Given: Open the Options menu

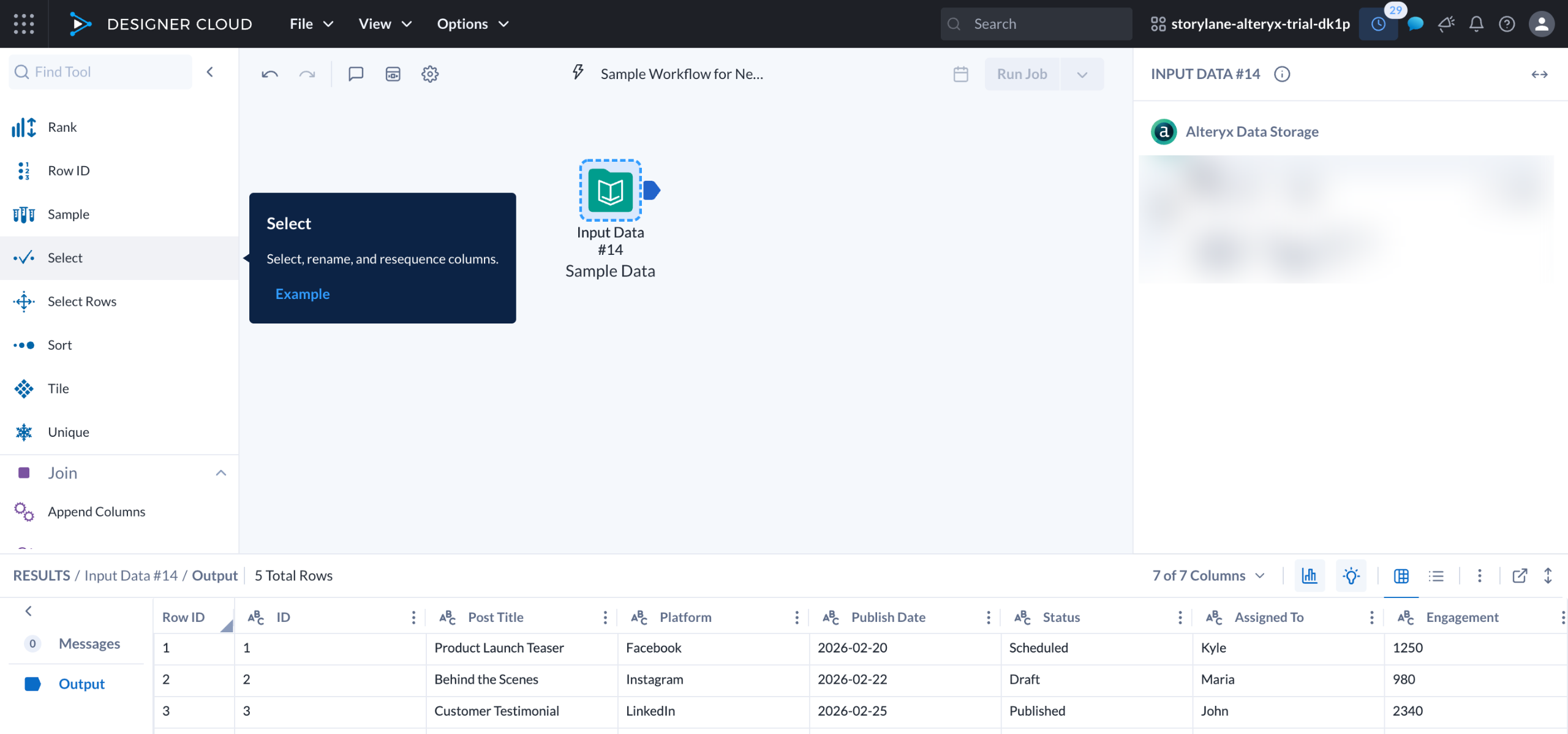Looking at the screenshot, I should tap(472, 24).
